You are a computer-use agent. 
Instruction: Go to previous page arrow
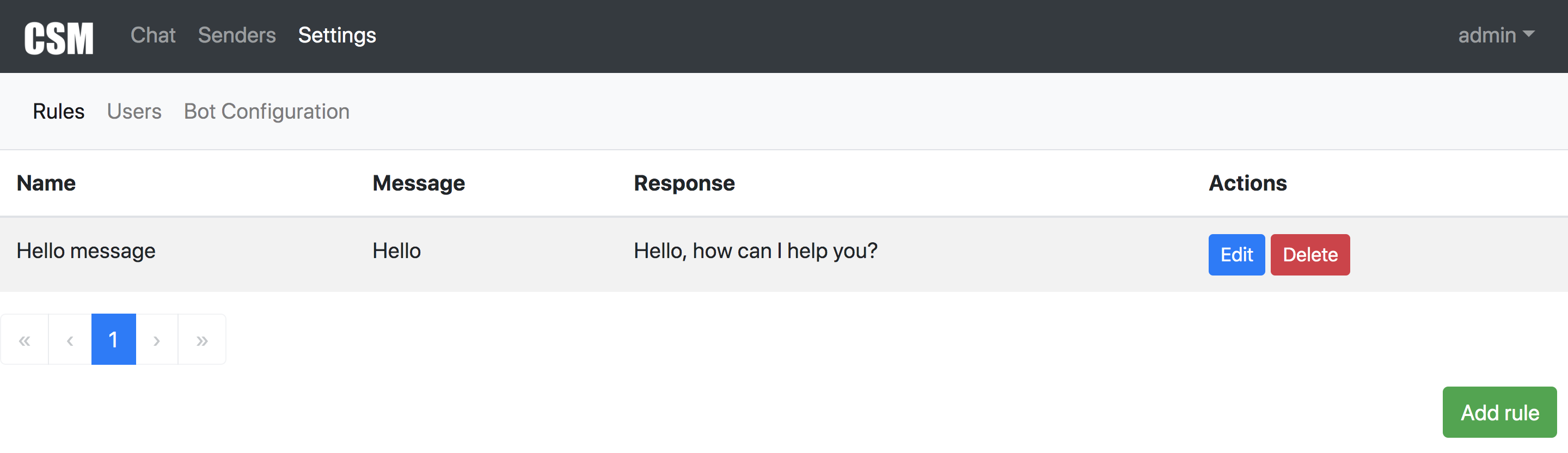click(x=70, y=340)
